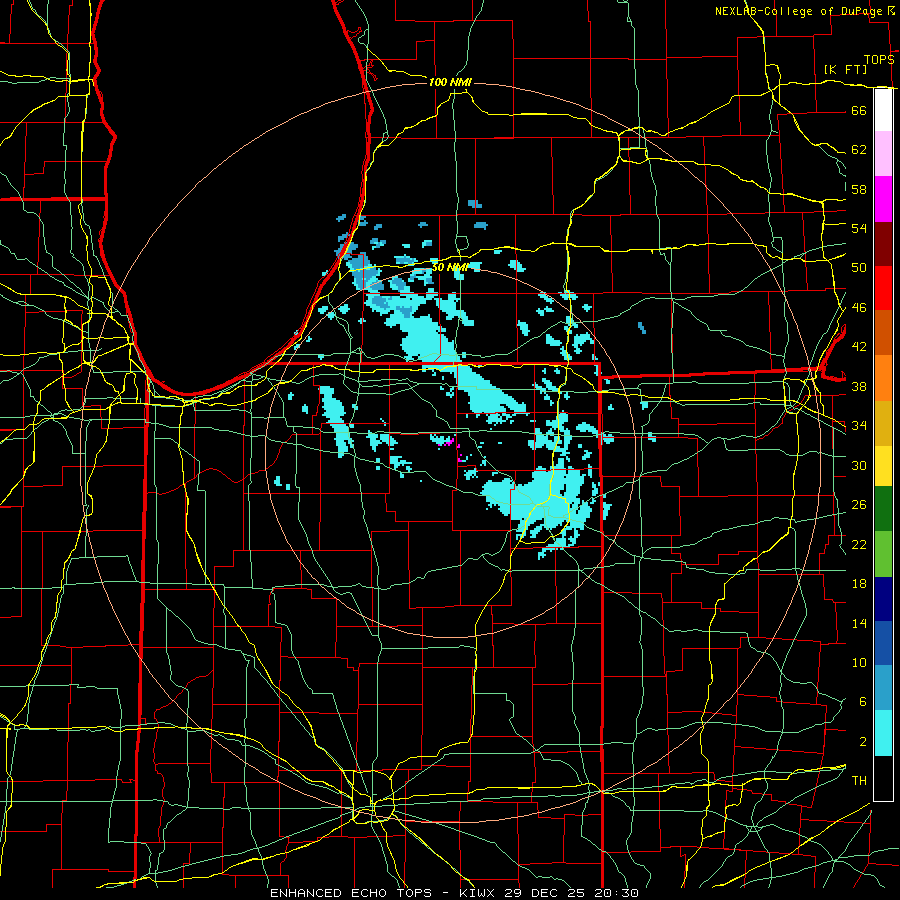Select the 46 value on legend scale

(x=859, y=308)
